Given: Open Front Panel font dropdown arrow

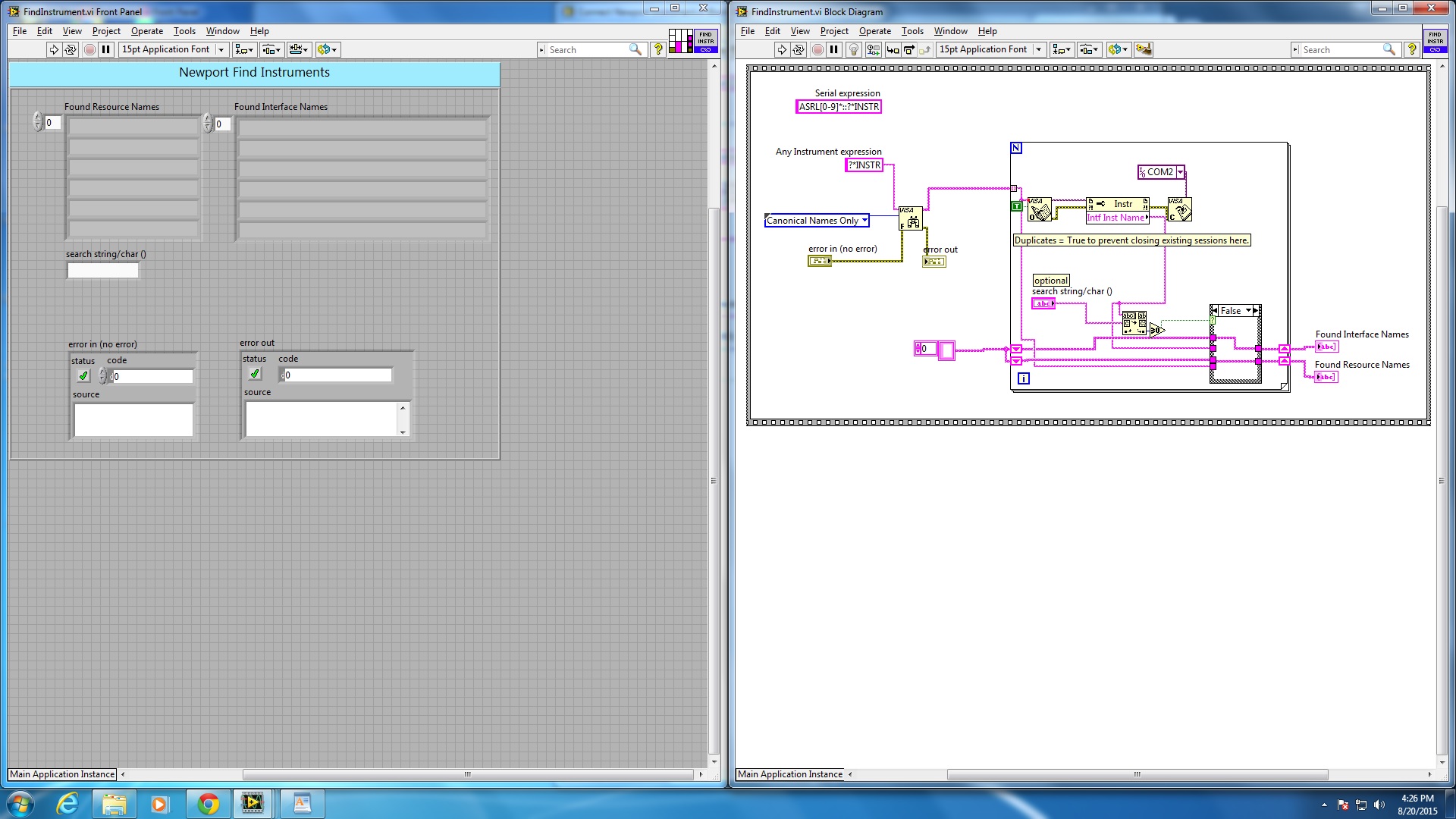Looking at the screenshot, I should point(221,49).
